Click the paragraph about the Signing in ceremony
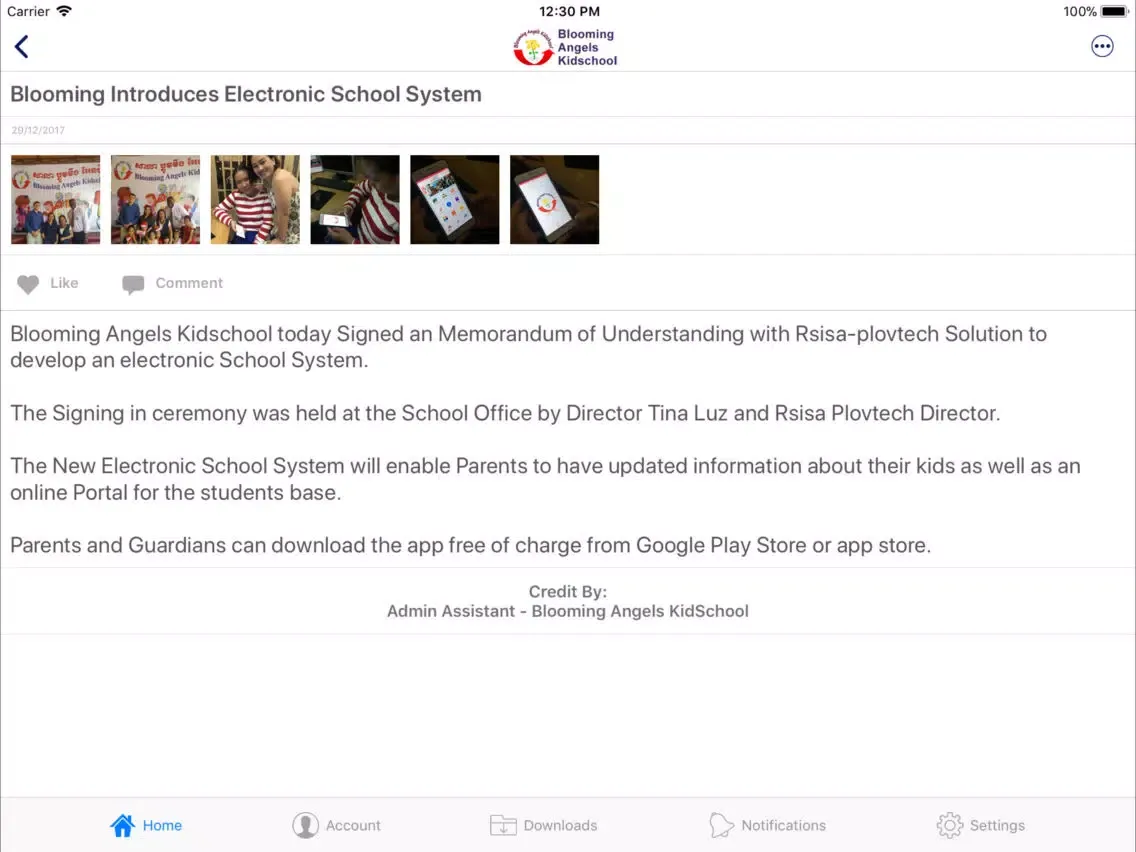This screenshot has height=852, width=1136. pyautogui.click(x=505, y=413)
